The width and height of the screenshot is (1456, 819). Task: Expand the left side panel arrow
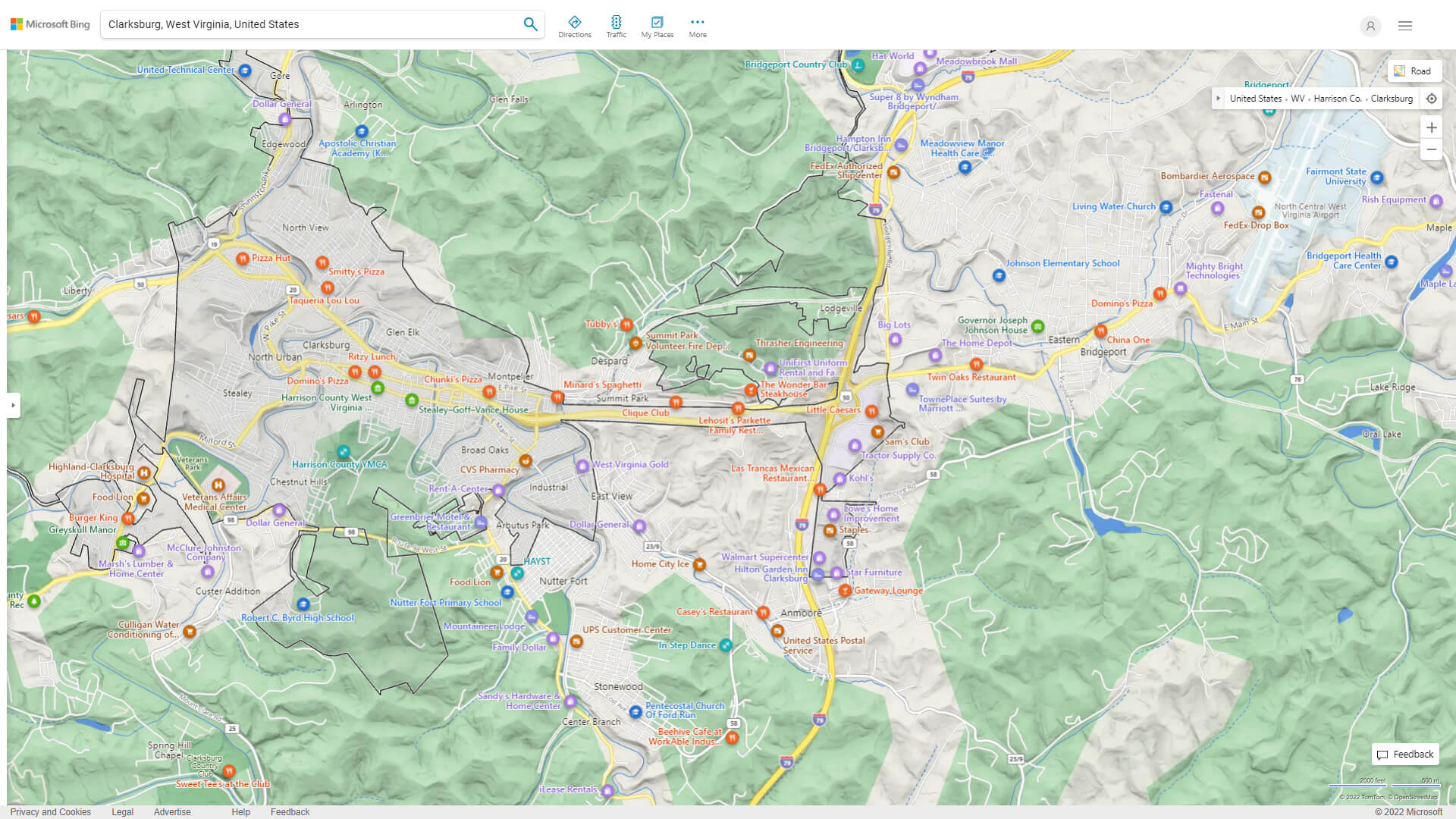[x=12, y=406]
